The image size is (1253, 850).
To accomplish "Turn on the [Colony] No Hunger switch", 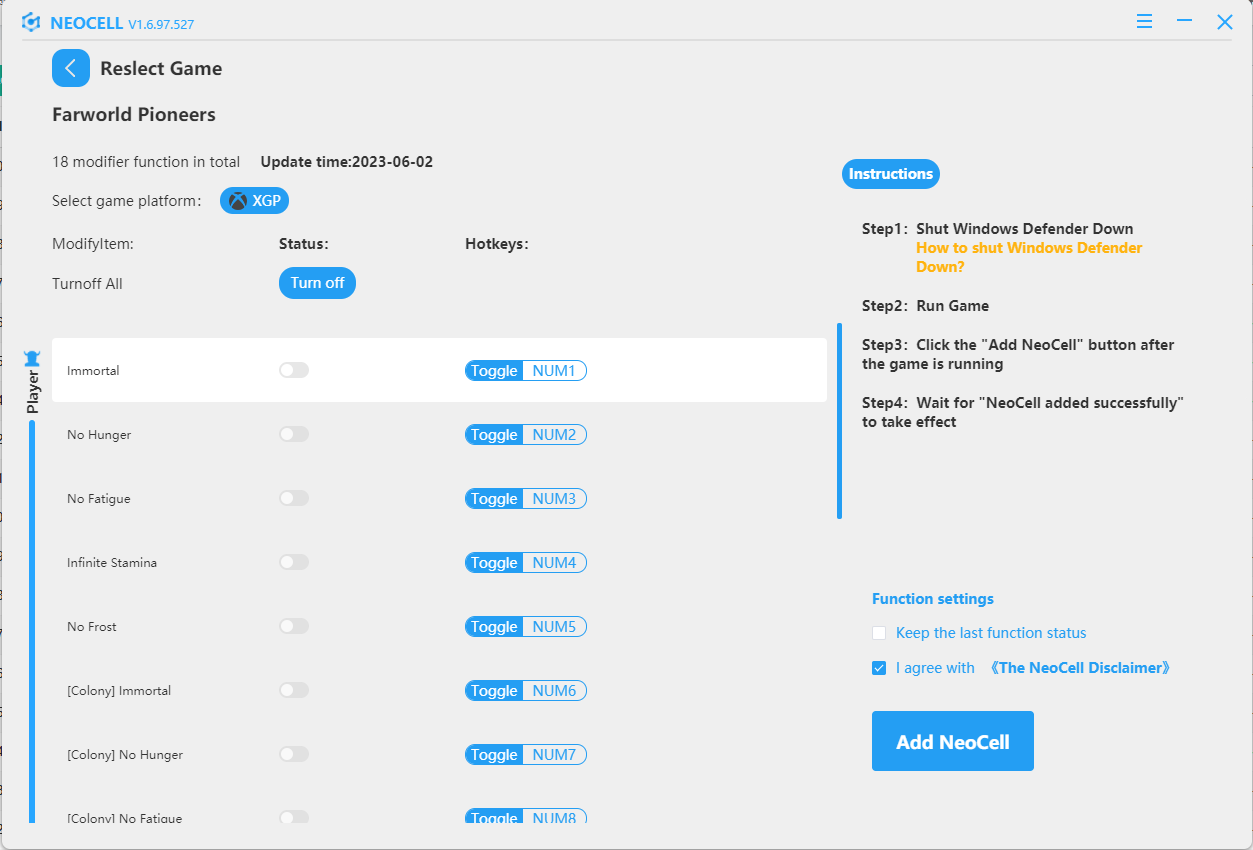I will [294, 754].
